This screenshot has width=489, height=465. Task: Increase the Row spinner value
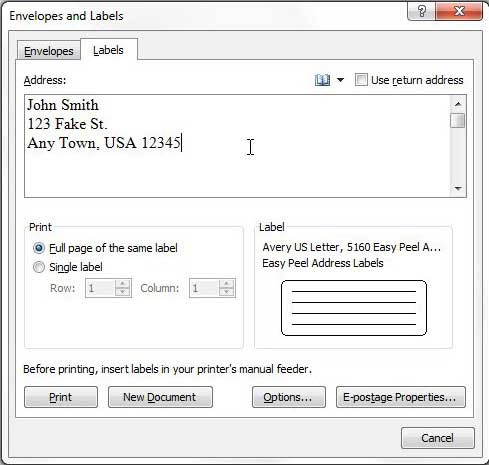123,284
